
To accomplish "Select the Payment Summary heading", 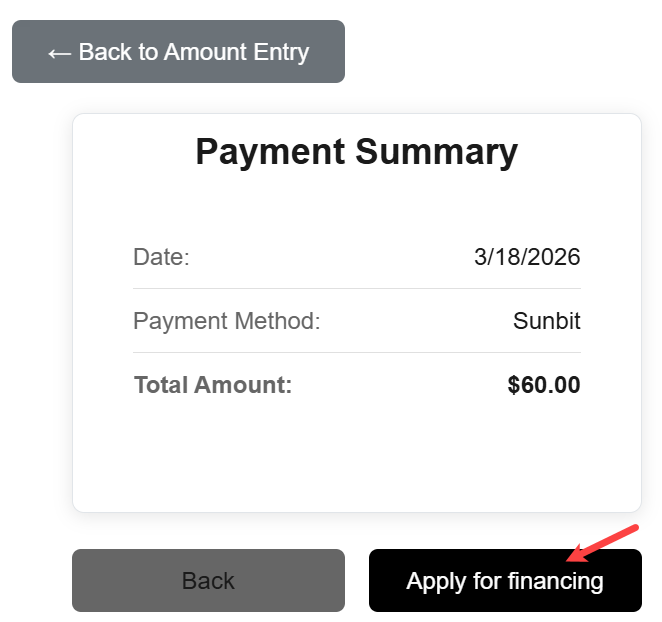I will click(356, 152).
